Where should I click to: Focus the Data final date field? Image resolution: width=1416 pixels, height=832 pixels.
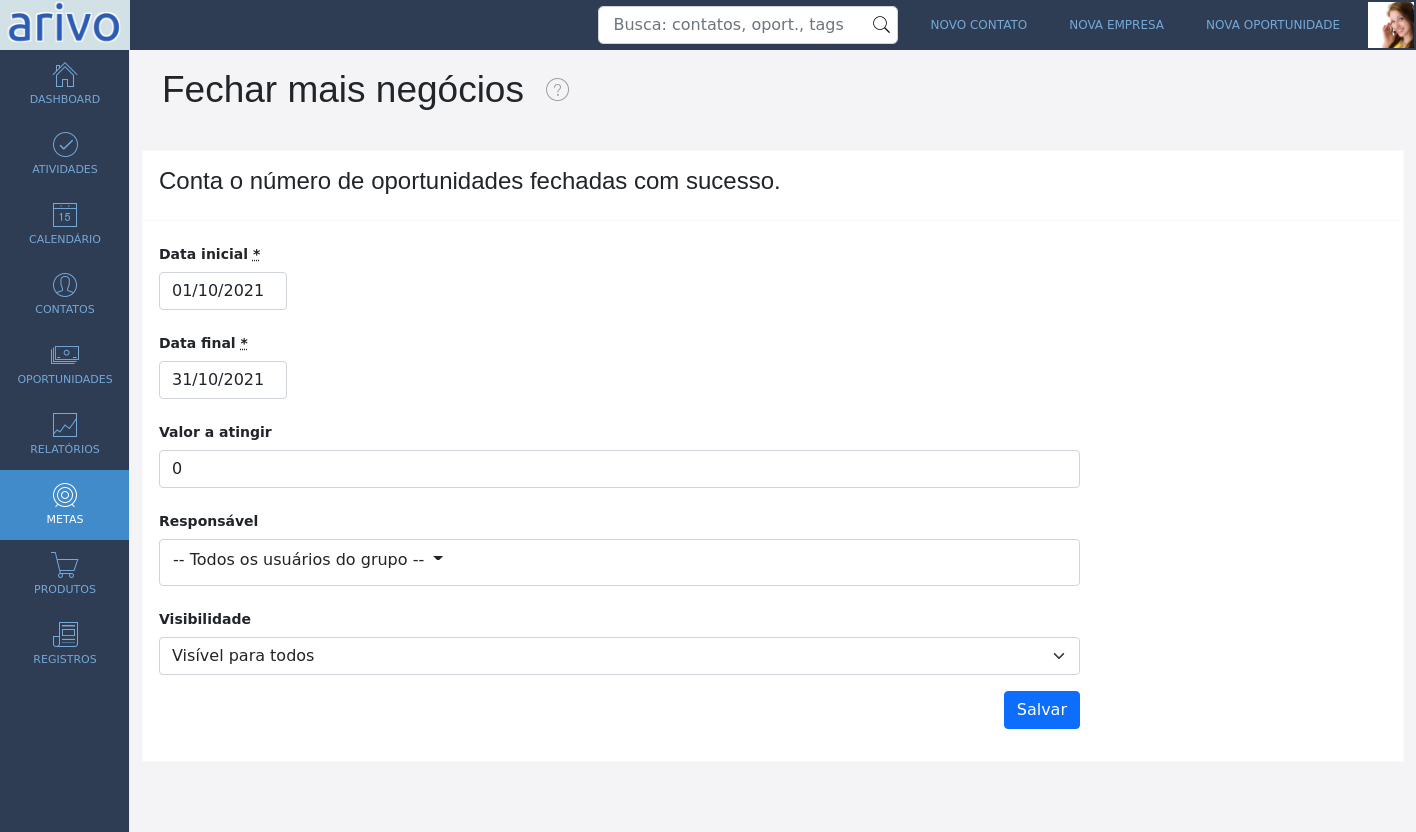tap(223, 380)
